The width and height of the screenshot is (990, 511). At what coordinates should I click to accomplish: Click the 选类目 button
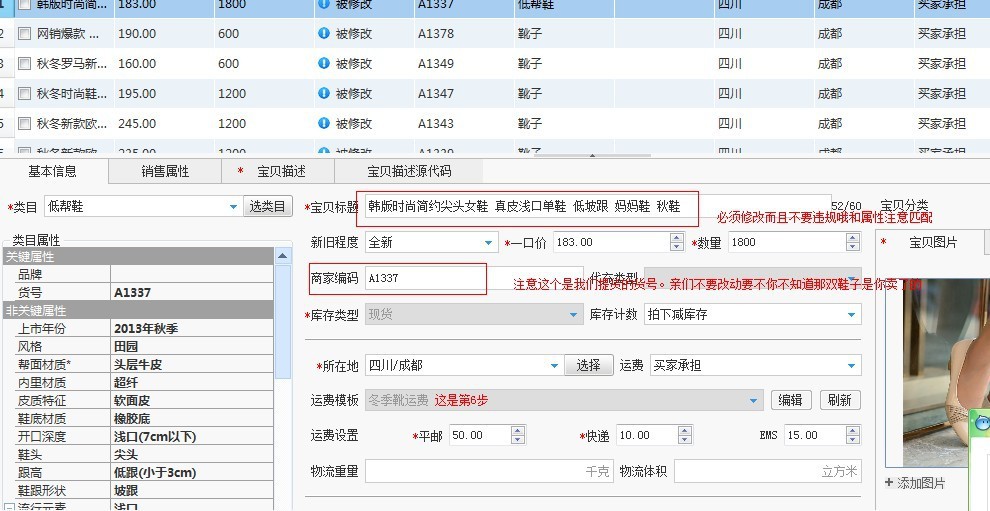coord(268,207)
